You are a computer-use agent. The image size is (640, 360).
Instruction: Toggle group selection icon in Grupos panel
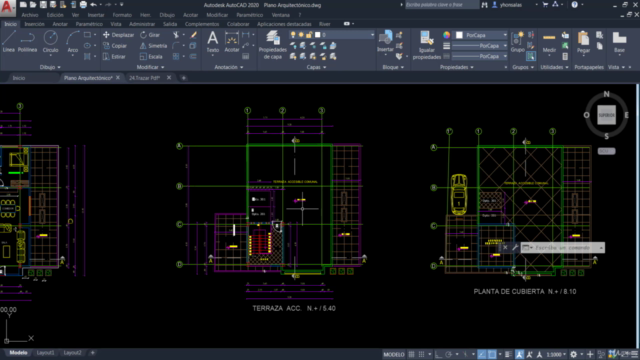pyautogui.click(x=531, y=56)
